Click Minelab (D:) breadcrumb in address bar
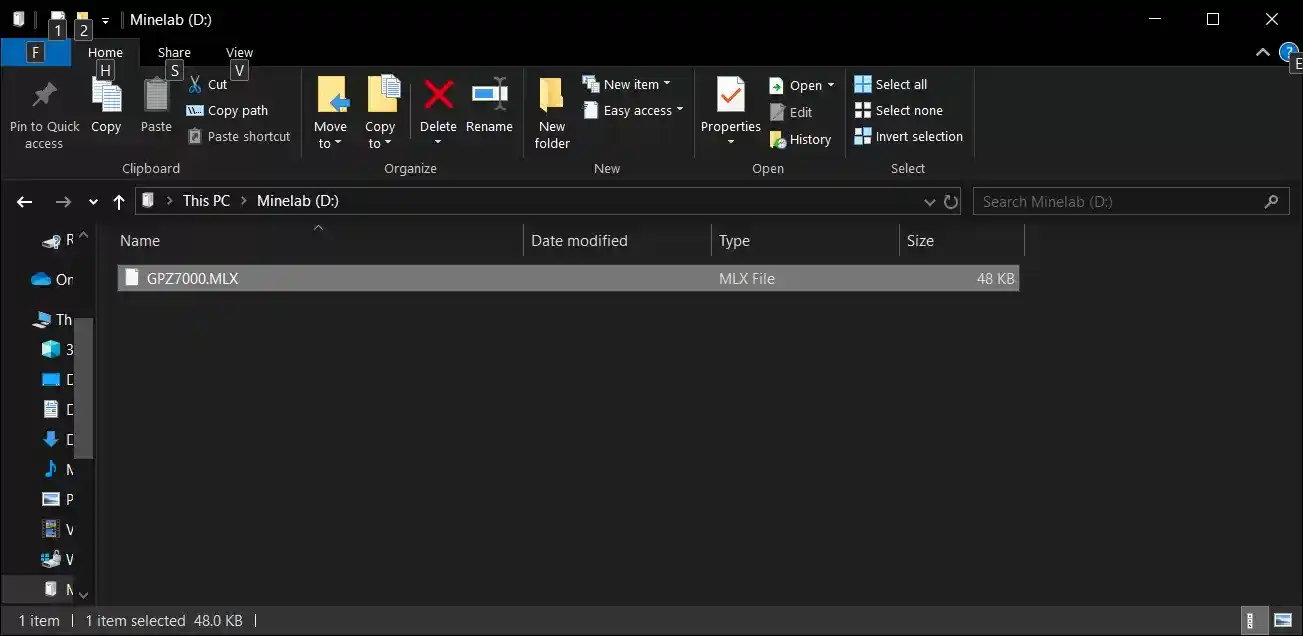 298,201
